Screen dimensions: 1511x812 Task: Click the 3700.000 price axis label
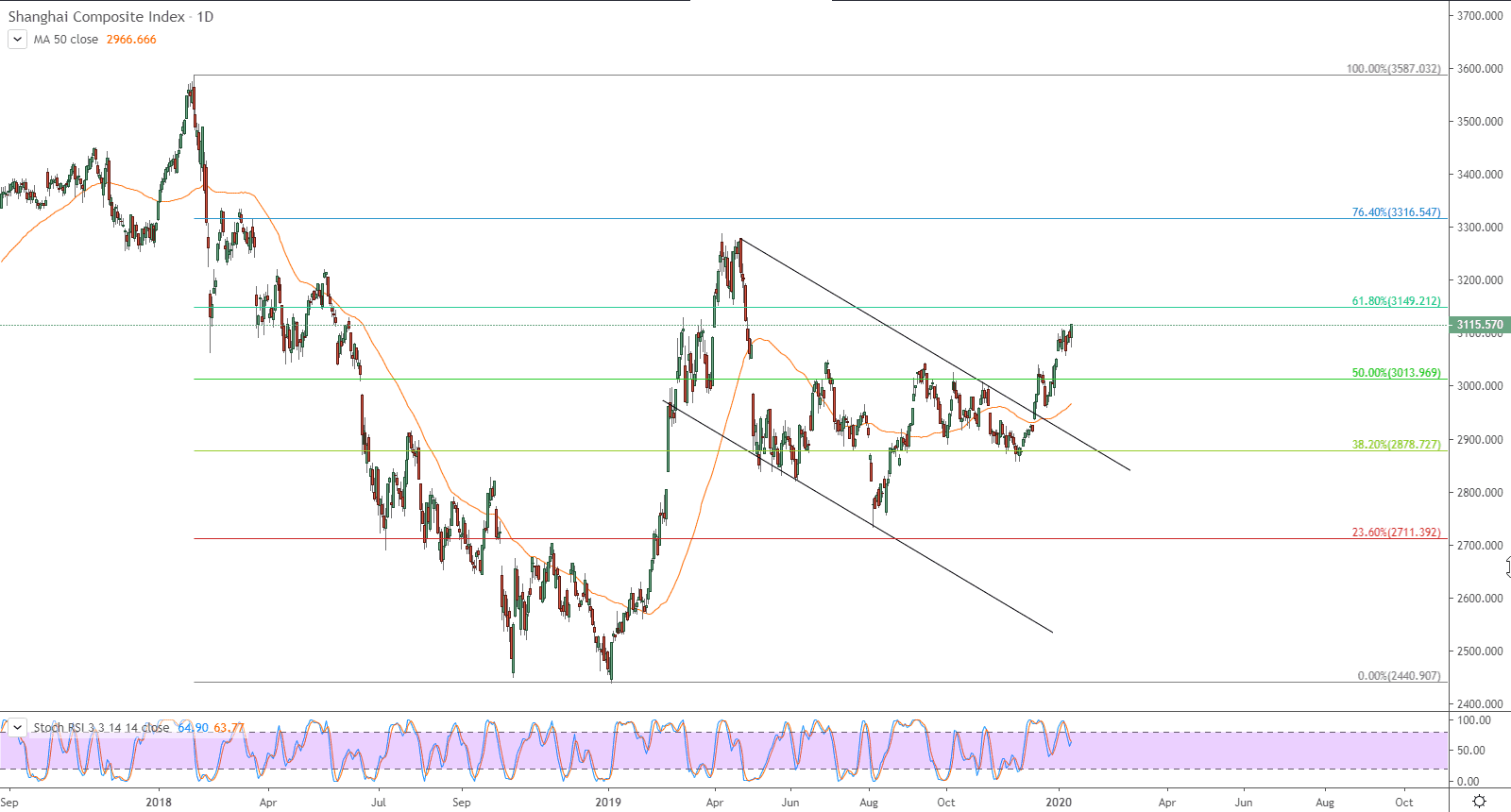pos(1480,16)
